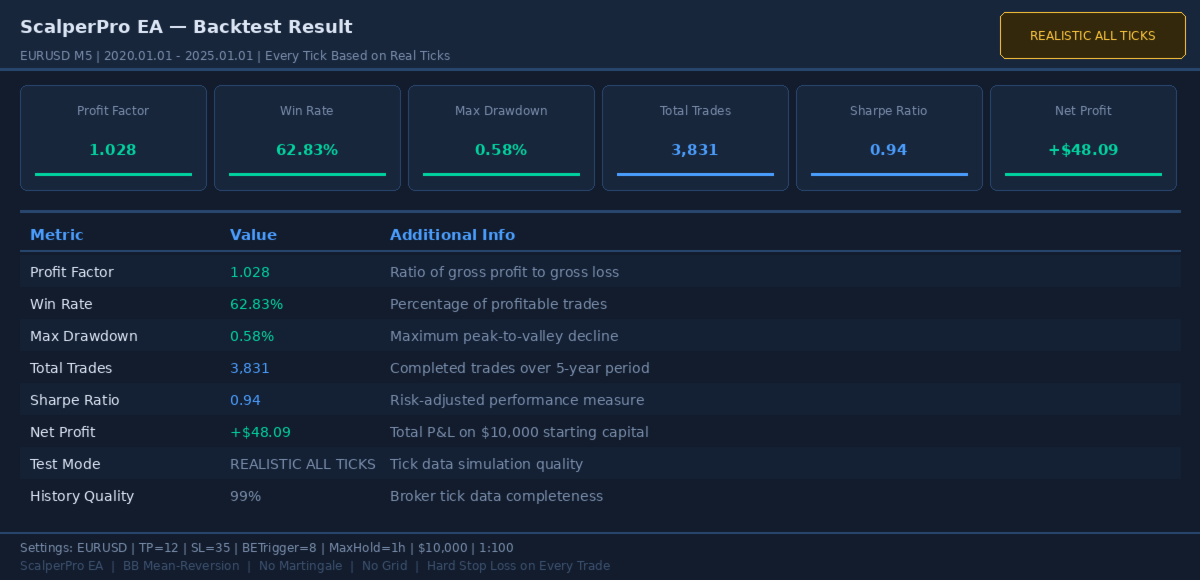Click the 1.028 value in the table's Profit Factor row
This screenshot has width=1200, height=580.
click(x=250, y=272)
